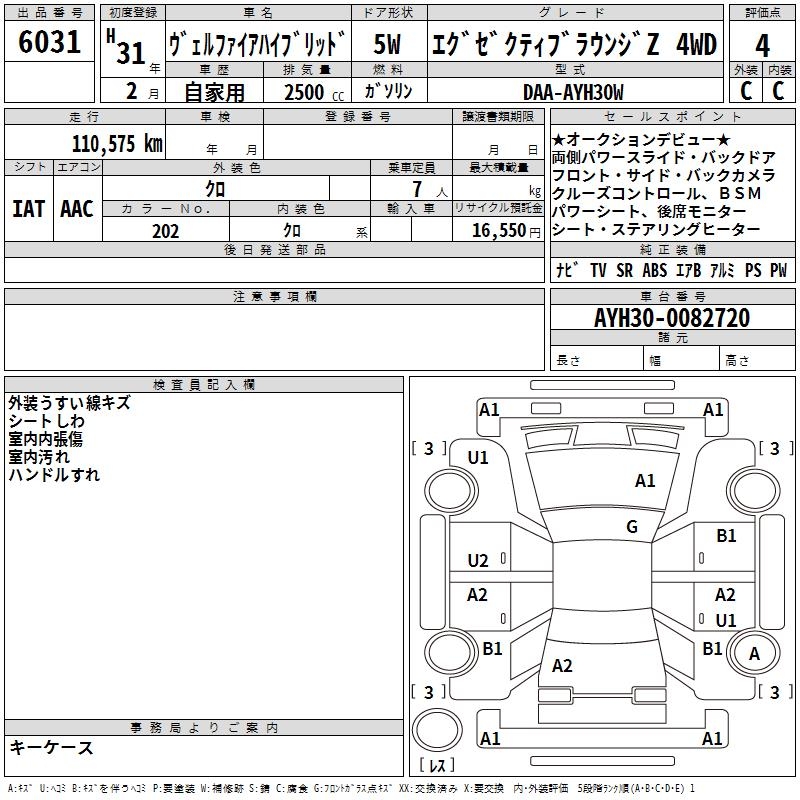Select the ★オークションデビュー★ sales point line
This screenshot has width=800, height=800.
pyautogui.click(x=641, y=139)
